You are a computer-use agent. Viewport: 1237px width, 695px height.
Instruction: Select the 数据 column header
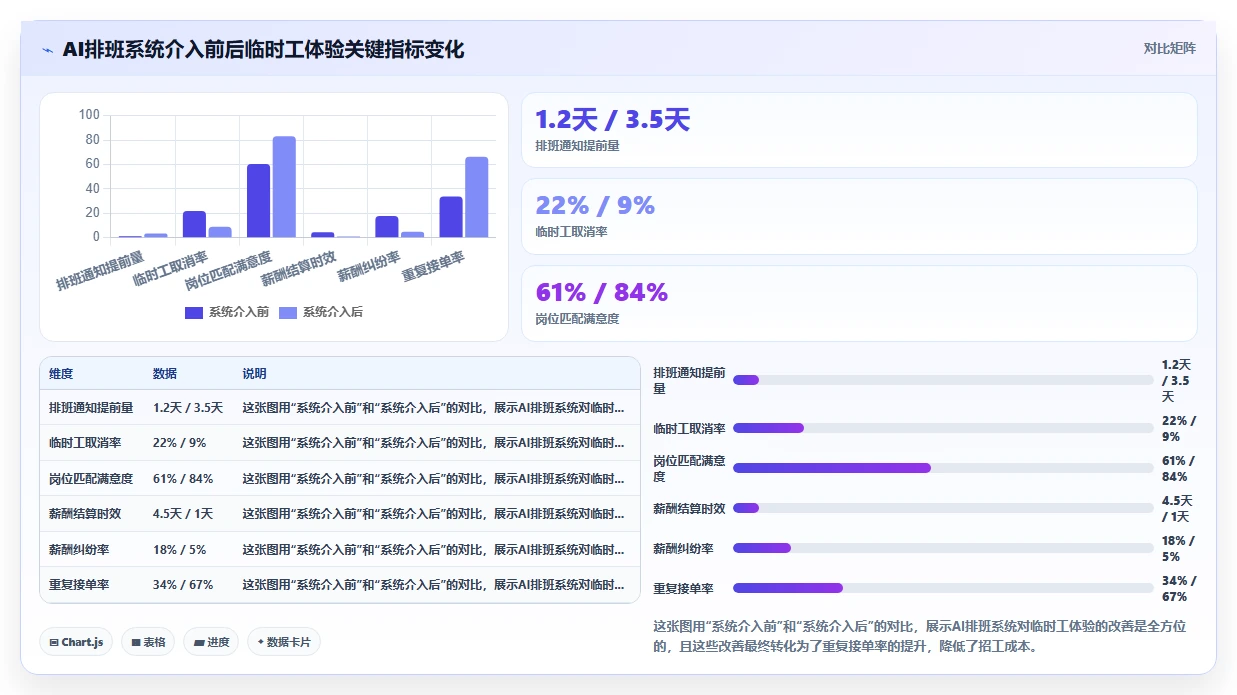[165, 374]
